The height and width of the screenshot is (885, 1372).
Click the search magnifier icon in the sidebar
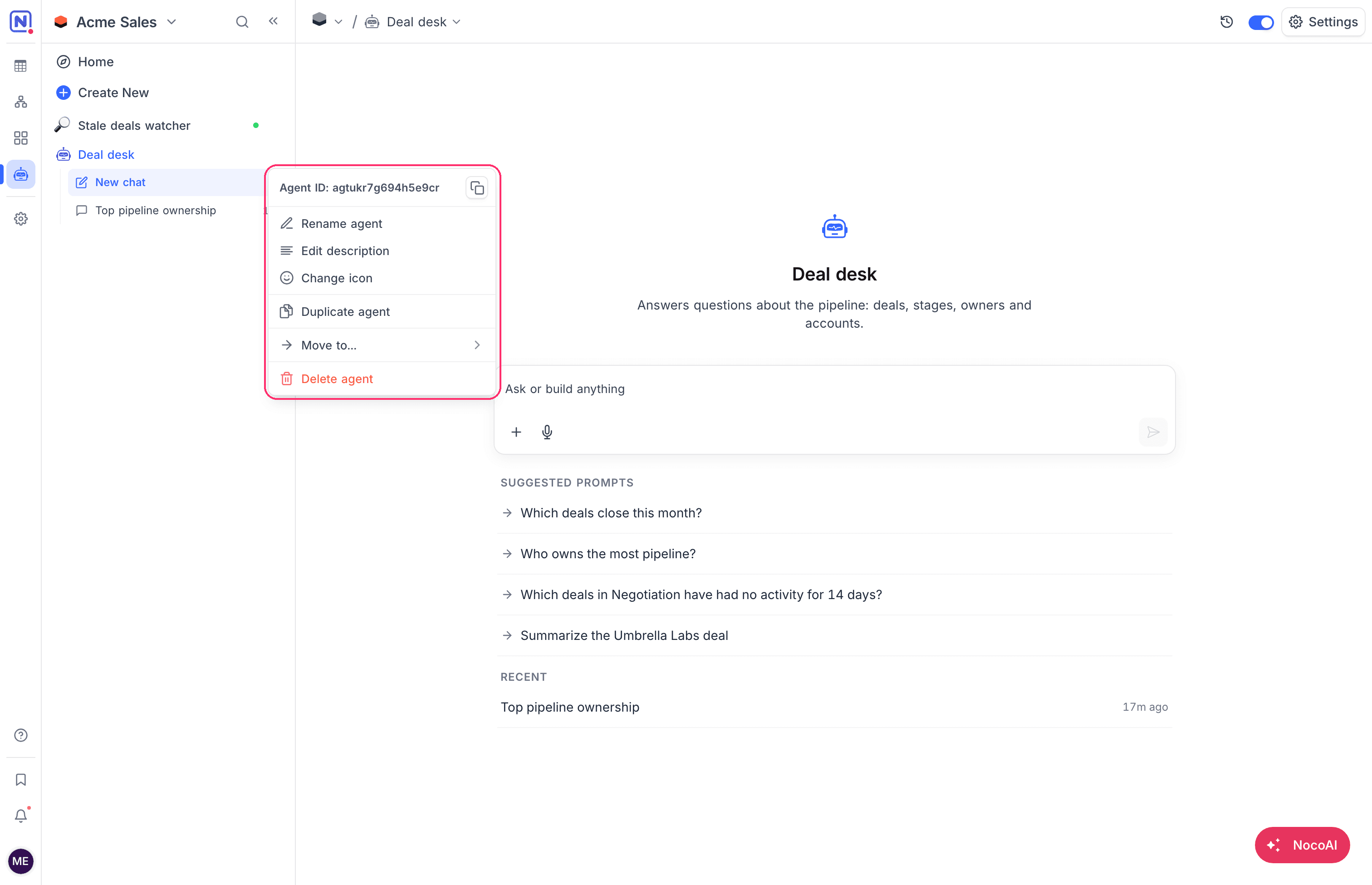pos(242,22)
